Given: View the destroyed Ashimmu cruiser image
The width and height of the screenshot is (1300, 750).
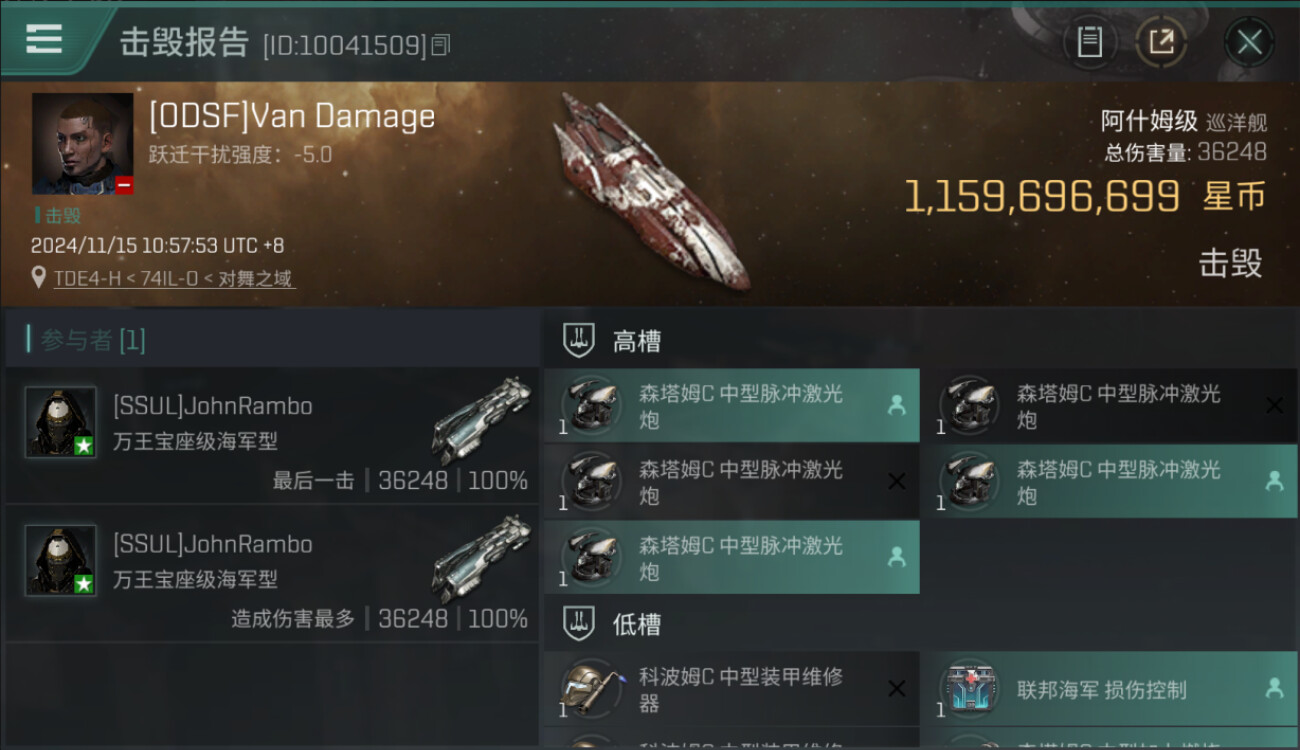Looking at the screenshot, I should (652, 190).
